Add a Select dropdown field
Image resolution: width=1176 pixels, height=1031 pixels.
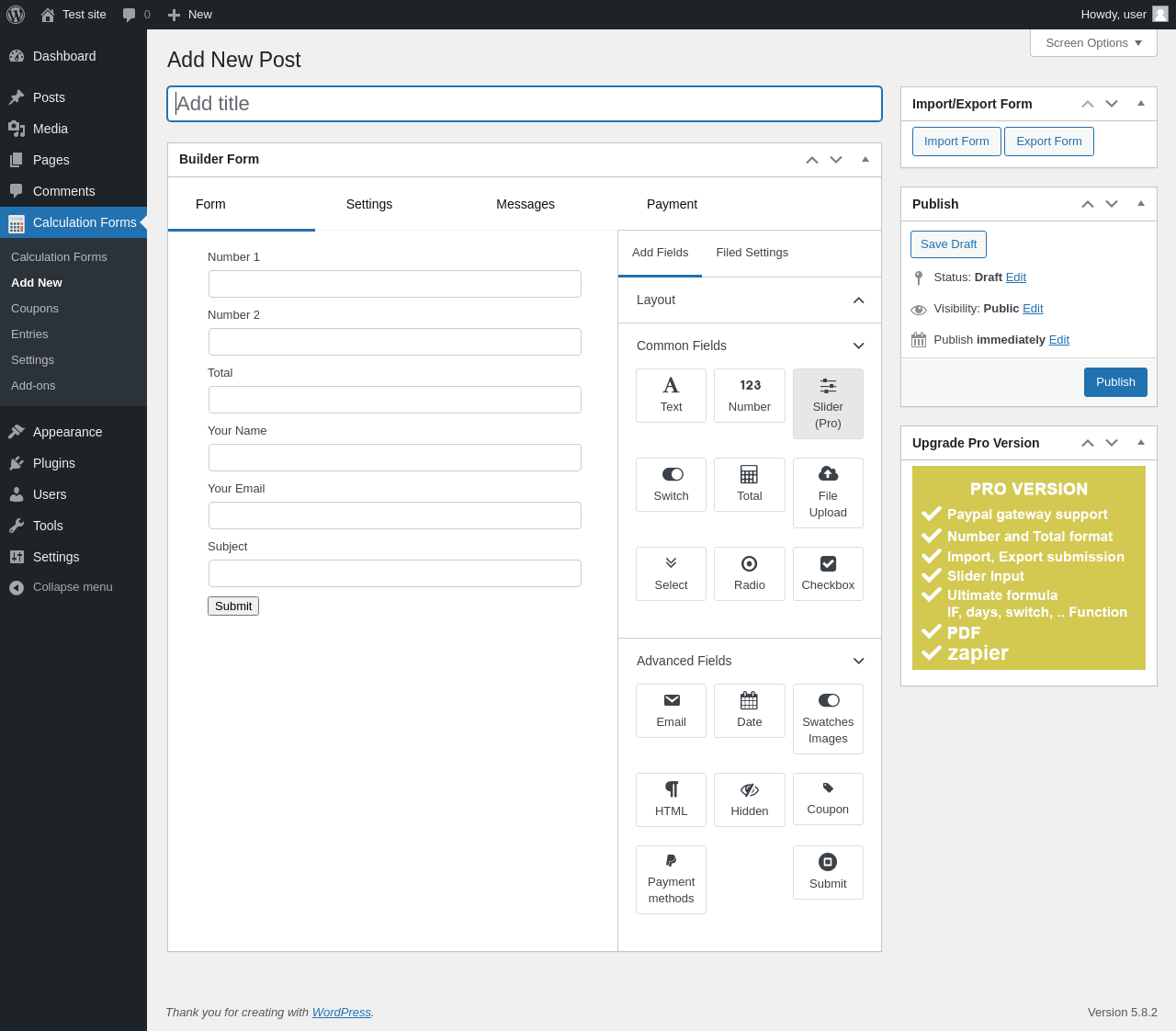[x=671, y=573]
